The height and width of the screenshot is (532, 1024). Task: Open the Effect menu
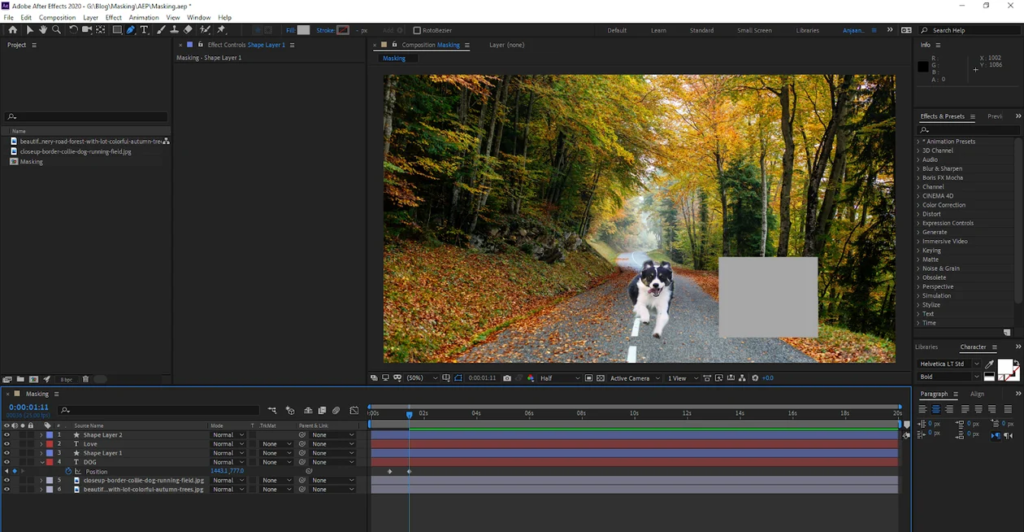tap(113, 17)
